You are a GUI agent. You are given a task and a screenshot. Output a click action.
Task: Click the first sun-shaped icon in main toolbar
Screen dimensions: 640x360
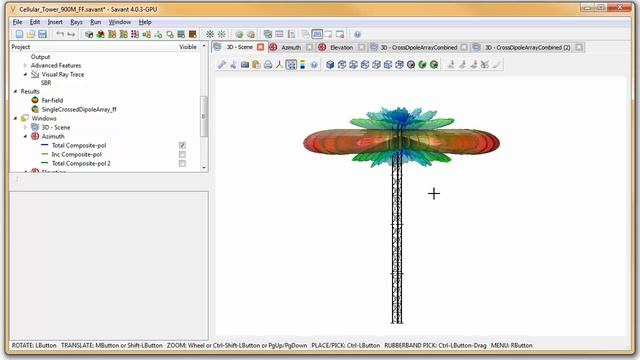tap(210, 34)
